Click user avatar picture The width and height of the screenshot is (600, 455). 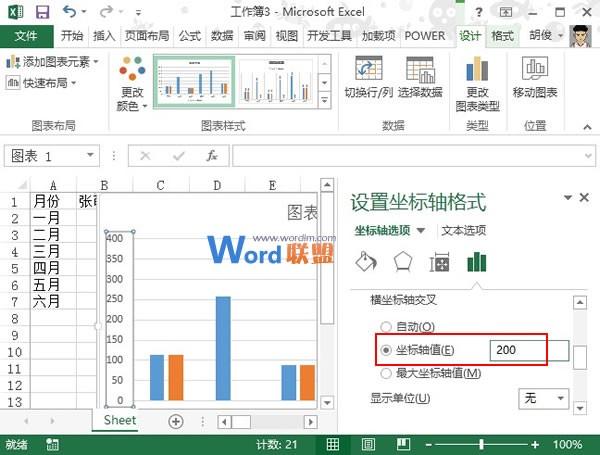click(x=580, y=36)
